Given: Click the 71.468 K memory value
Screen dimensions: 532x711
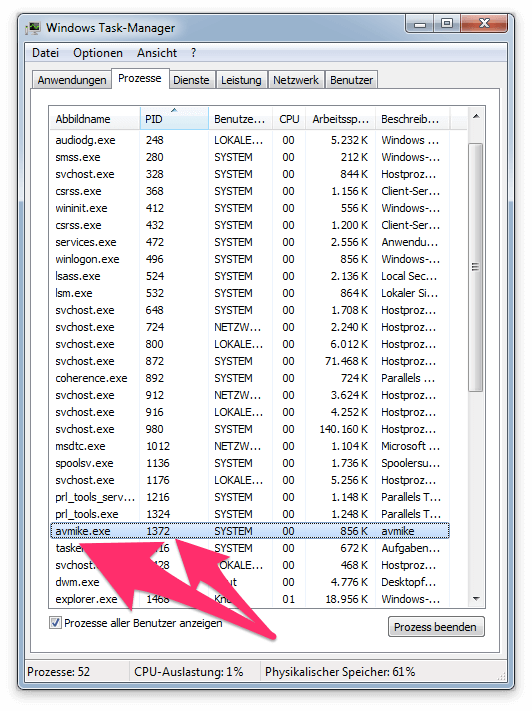Looking at the screenshot, I should tap(347, 361).
